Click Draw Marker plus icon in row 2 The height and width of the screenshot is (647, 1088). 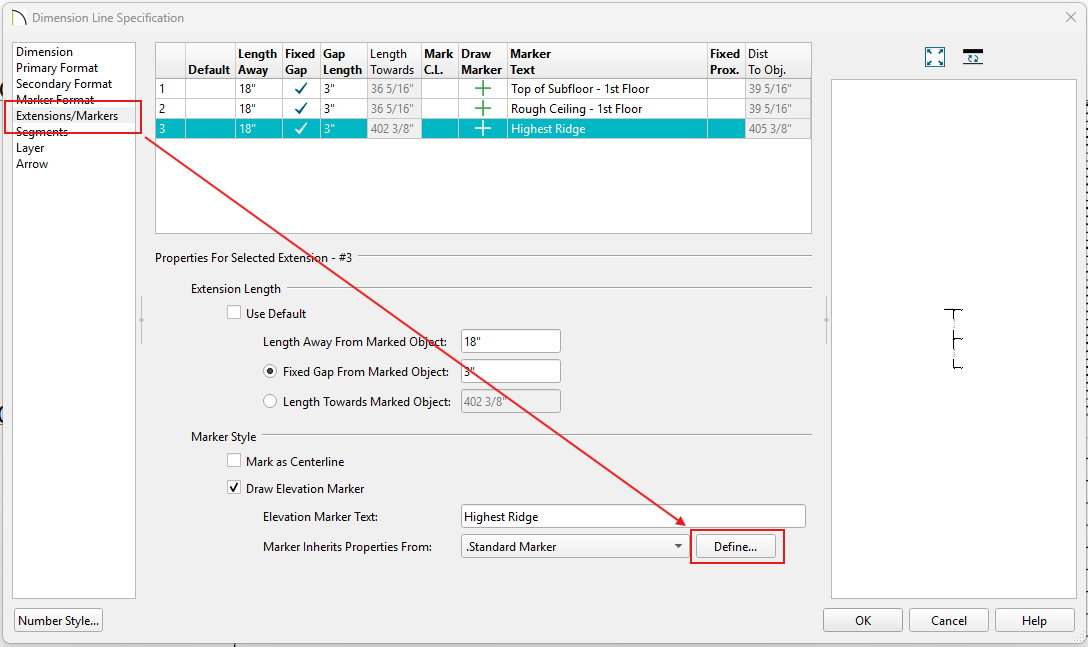tap(482, 109)
